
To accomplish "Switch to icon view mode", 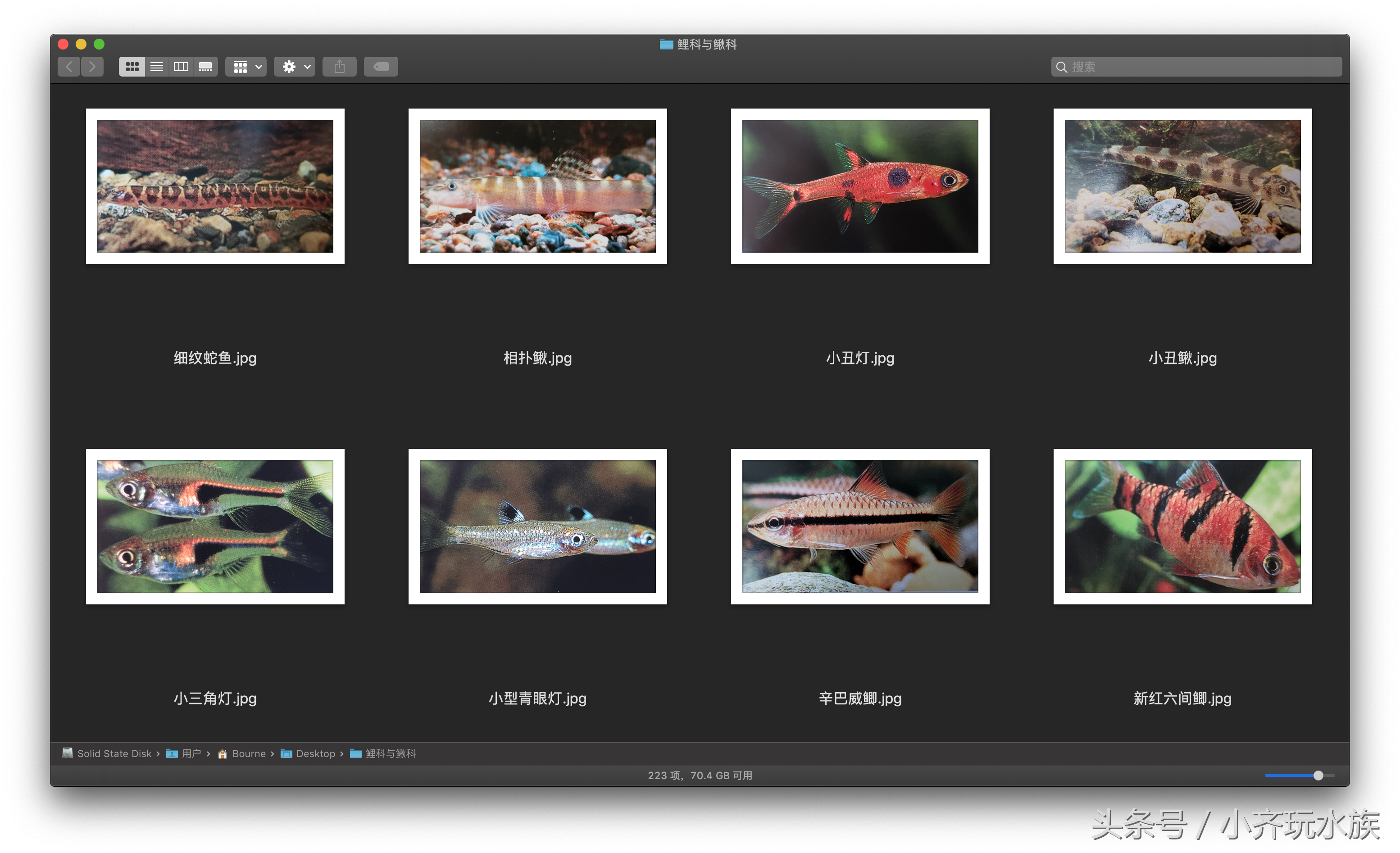I will pyautogui.click(x=132, y=67).
